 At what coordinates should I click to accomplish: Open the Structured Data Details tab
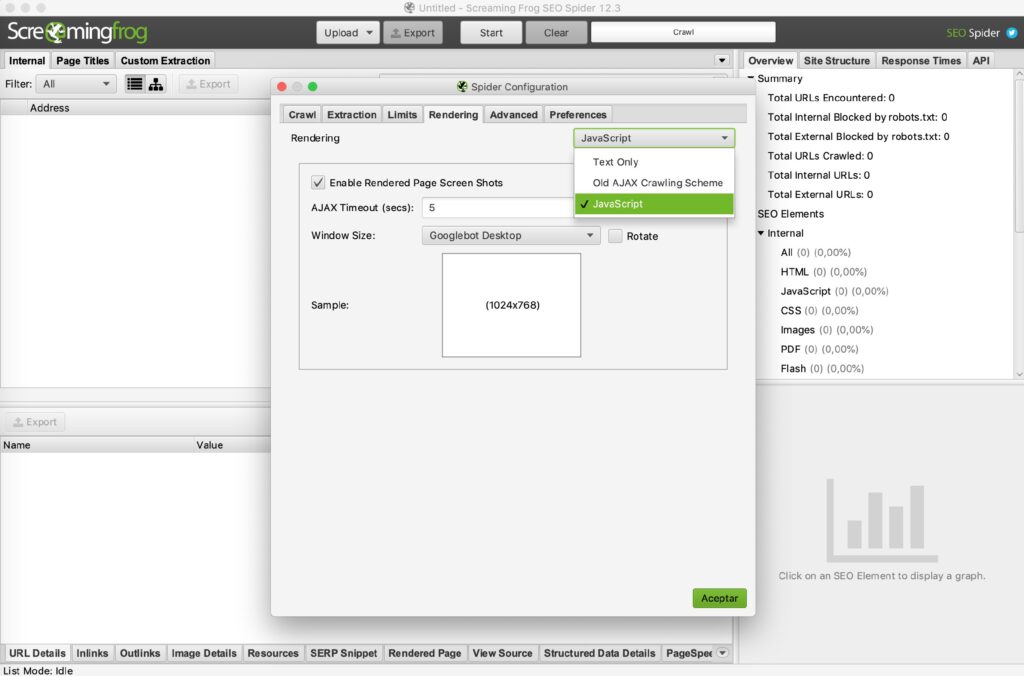click(600, 652)
